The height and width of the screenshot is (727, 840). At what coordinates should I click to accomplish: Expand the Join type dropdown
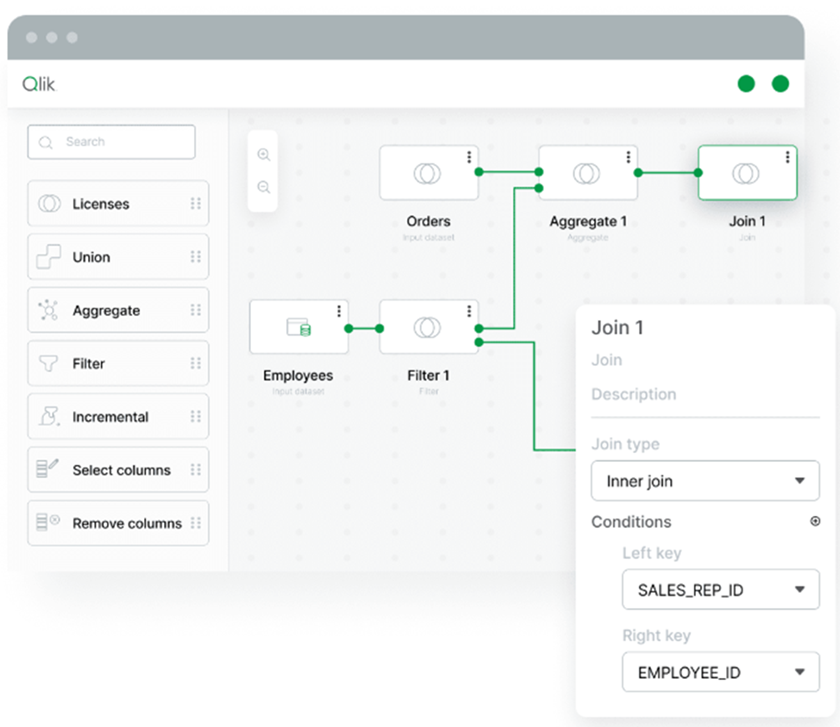(706, 481)
